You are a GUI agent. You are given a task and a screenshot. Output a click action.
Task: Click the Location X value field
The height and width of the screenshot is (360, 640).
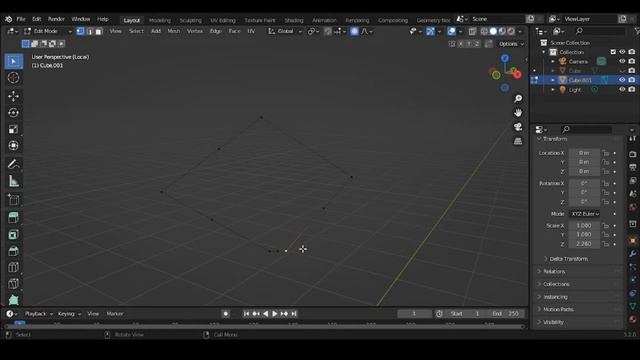[x=584, y=153]
